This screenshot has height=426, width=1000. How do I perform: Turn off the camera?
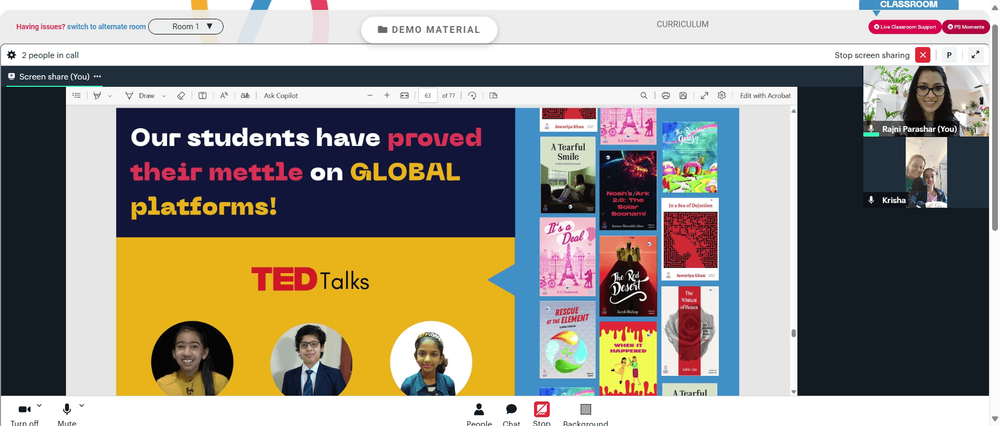click(25, 413)
